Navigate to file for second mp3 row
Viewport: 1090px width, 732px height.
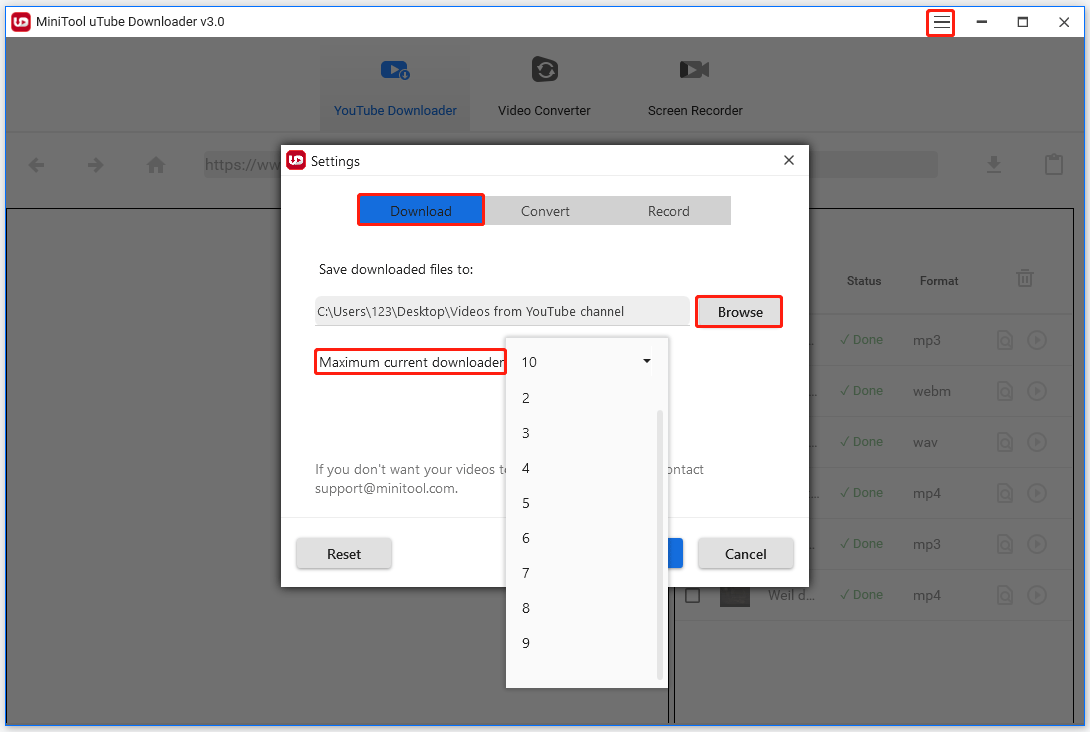(1004, 544)
